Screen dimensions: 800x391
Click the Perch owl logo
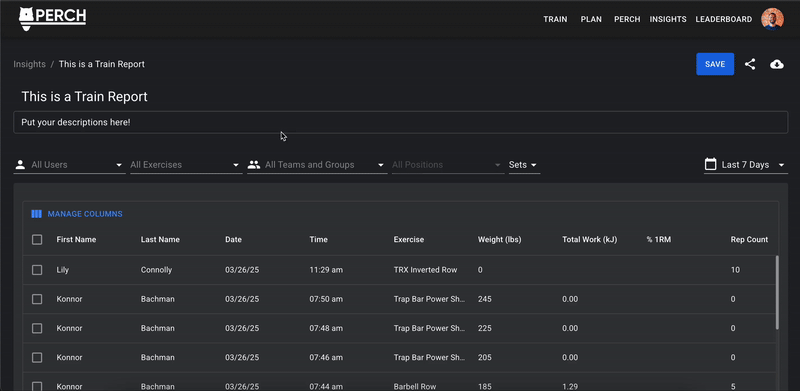pos(53,18)
